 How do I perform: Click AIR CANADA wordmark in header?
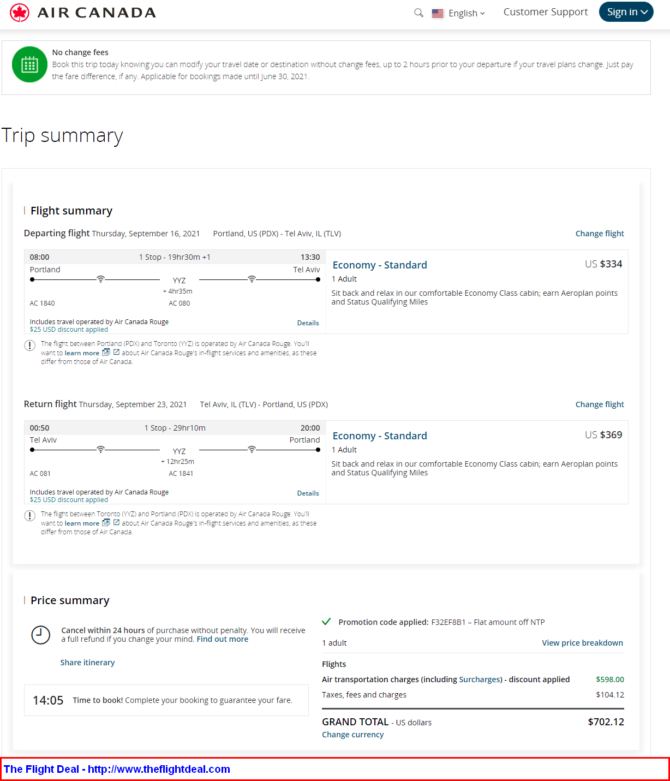click(x=97, y=12)
